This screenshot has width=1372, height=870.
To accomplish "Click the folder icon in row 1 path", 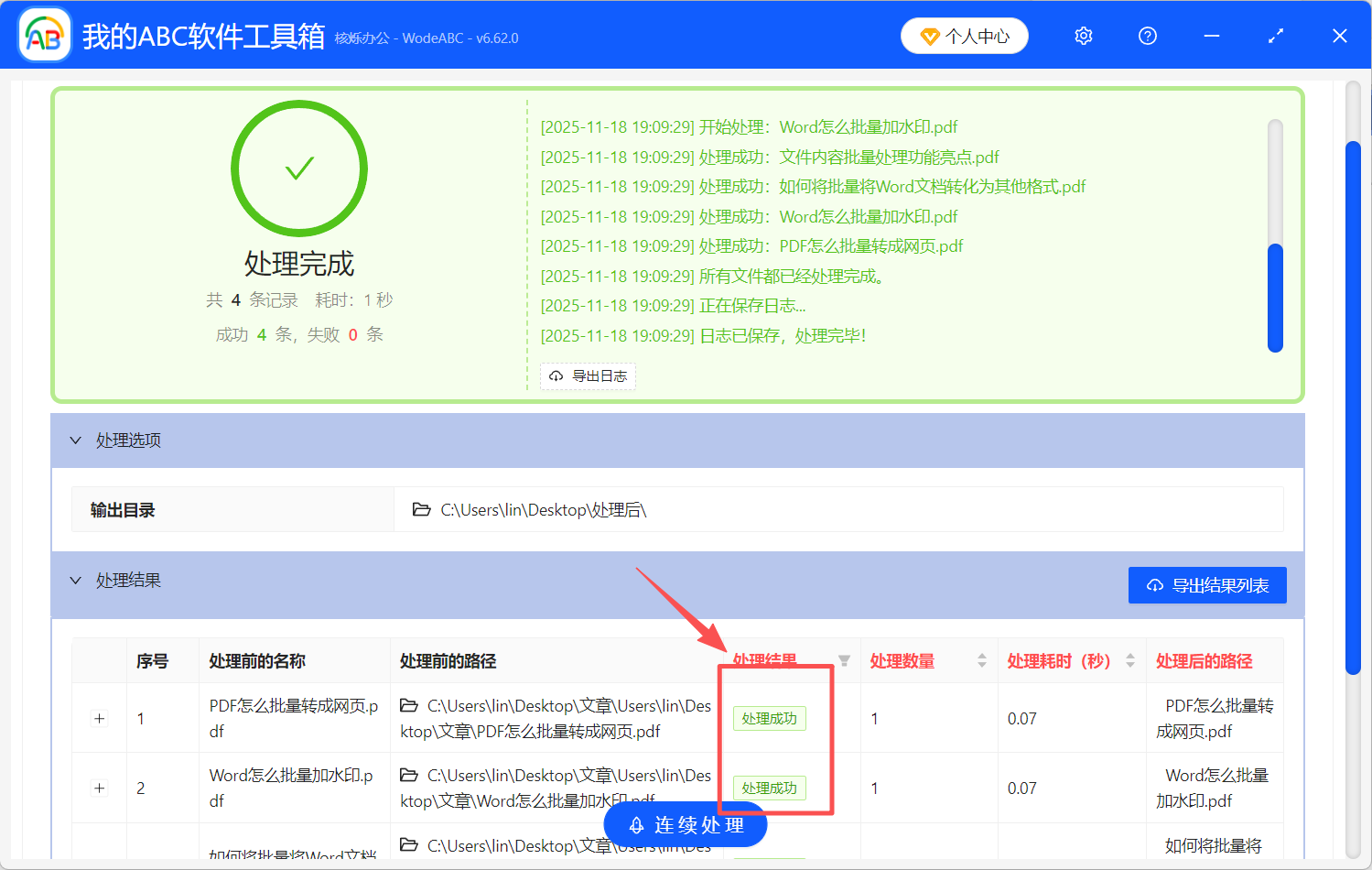I will click(409, 705).
